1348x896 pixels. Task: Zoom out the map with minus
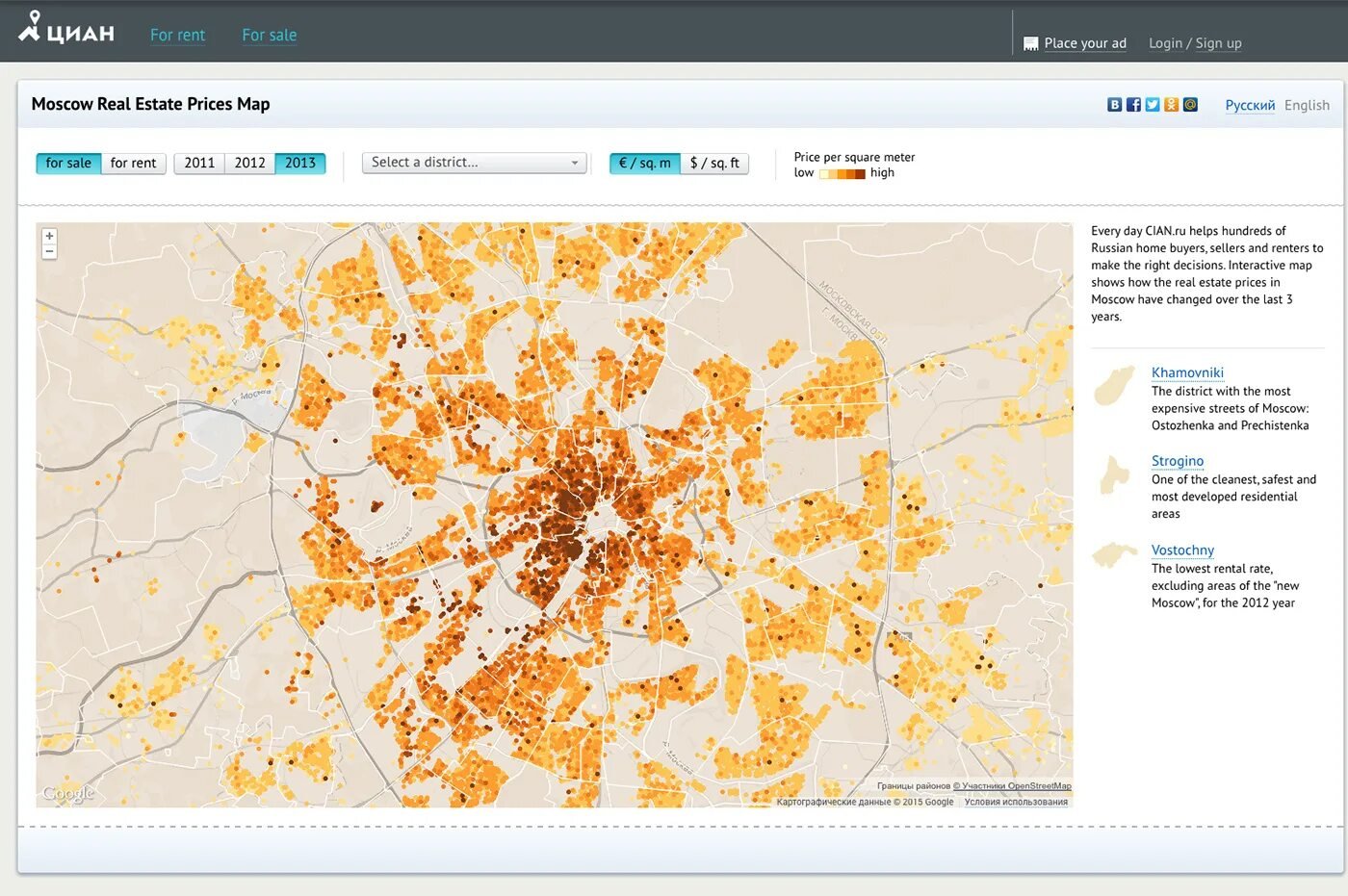[49, 251]
